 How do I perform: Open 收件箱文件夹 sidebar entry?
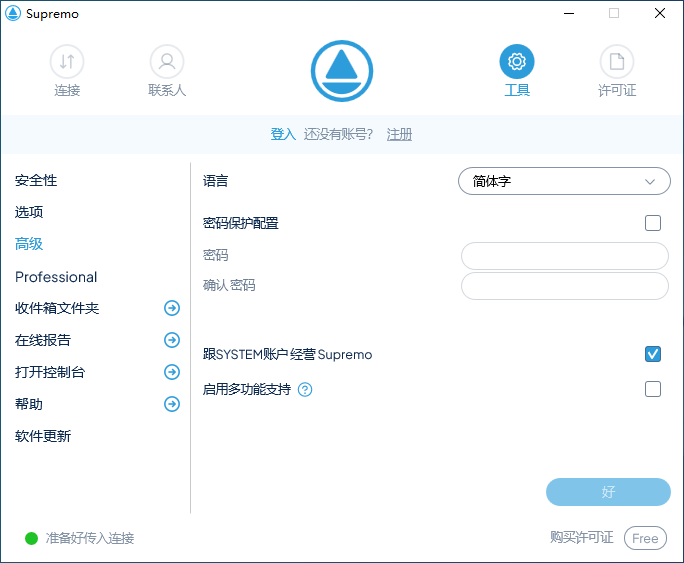click(57, 308)
